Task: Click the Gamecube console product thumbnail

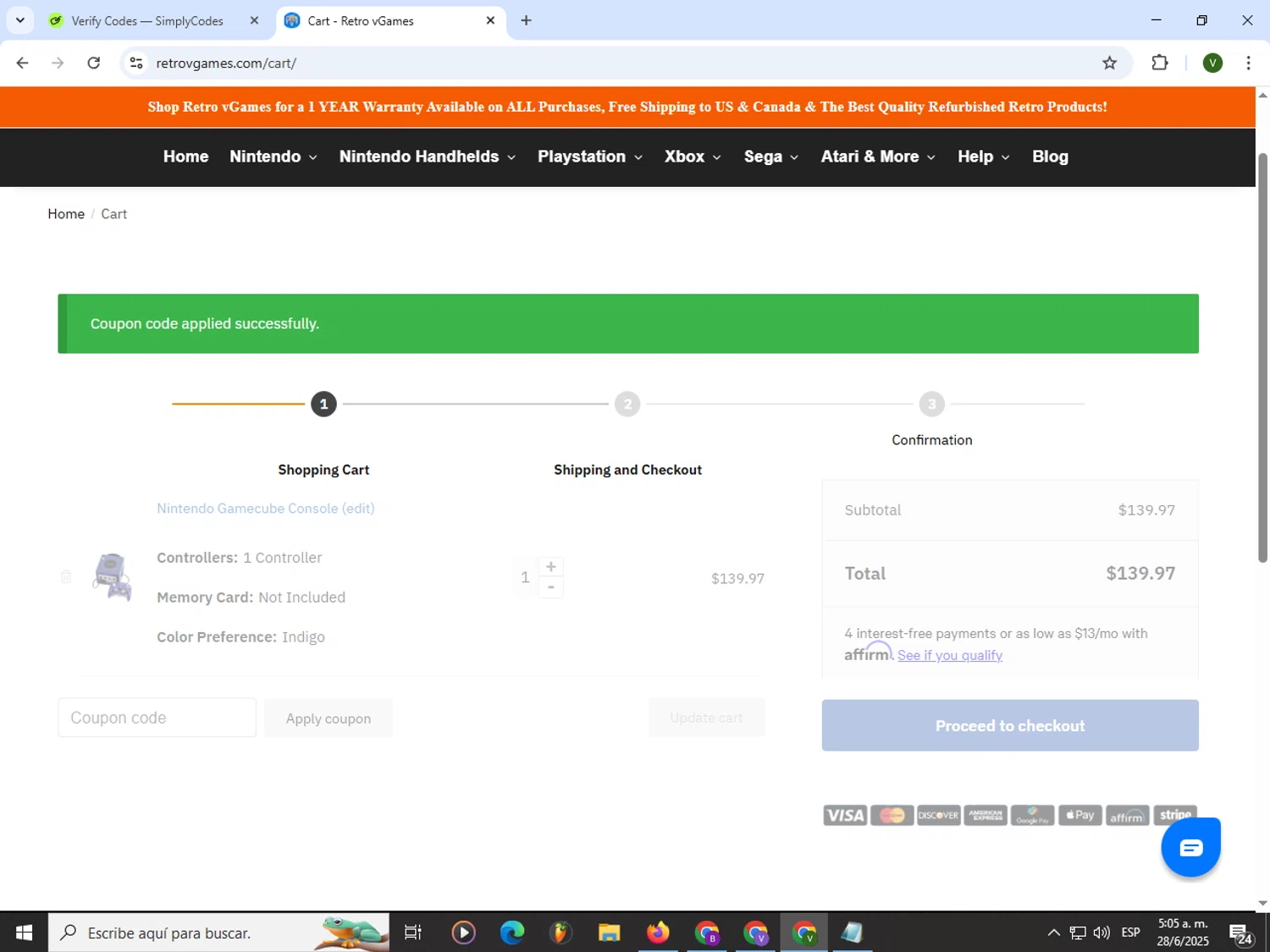Action: click(113, 577)
